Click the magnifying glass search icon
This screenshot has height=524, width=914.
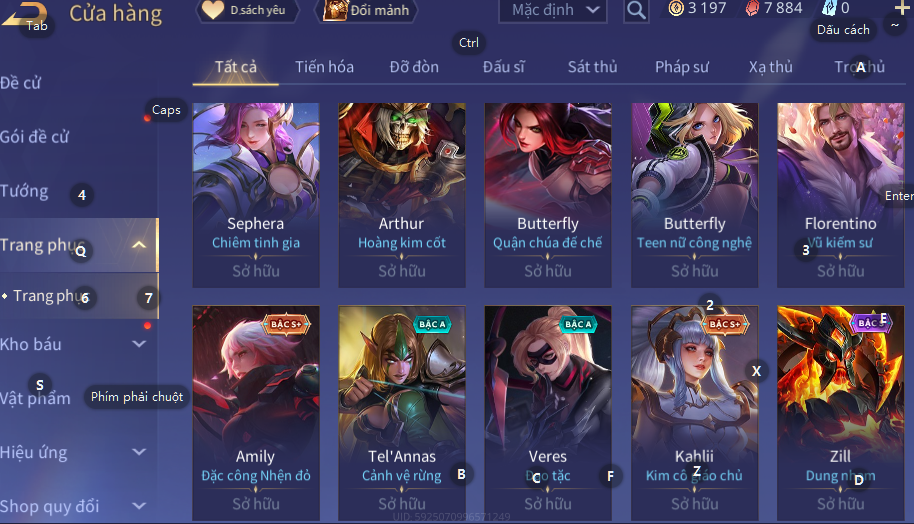[636, 10]
